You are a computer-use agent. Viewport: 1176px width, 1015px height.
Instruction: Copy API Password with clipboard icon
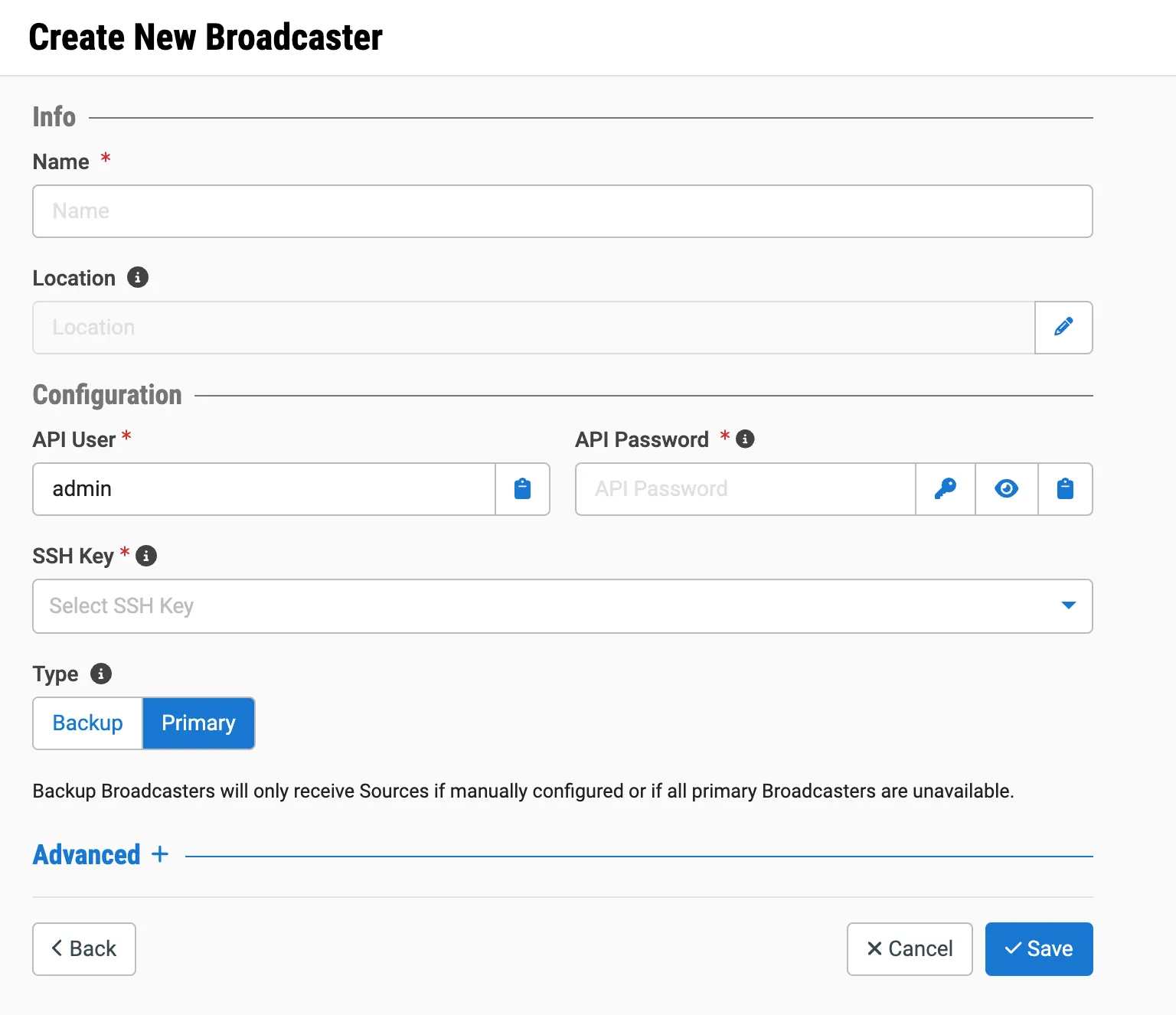pos(1065,489)
